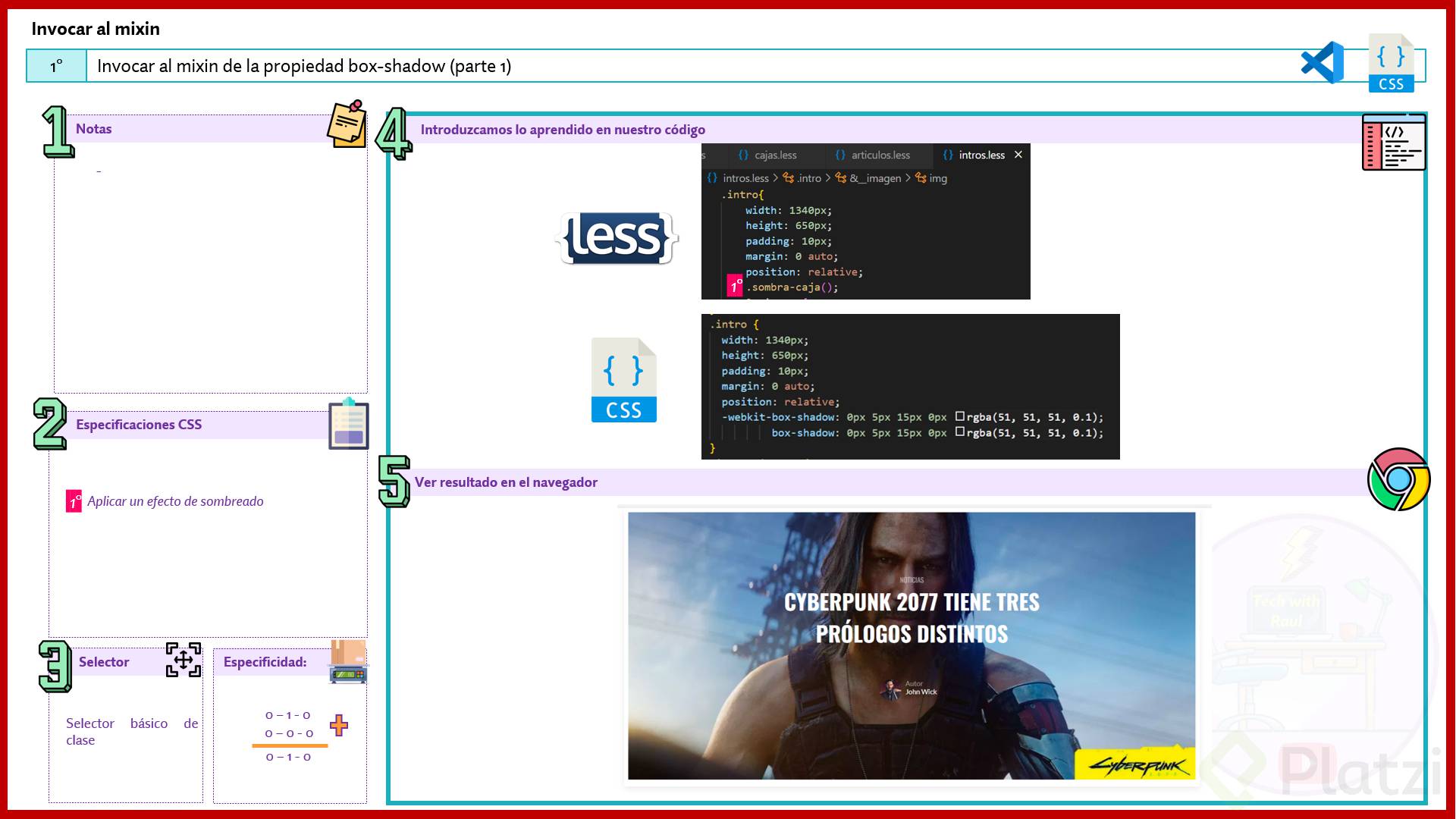Close the intros.less tab
This screenshot has width=1456, height=819.
coord(1018,155)
